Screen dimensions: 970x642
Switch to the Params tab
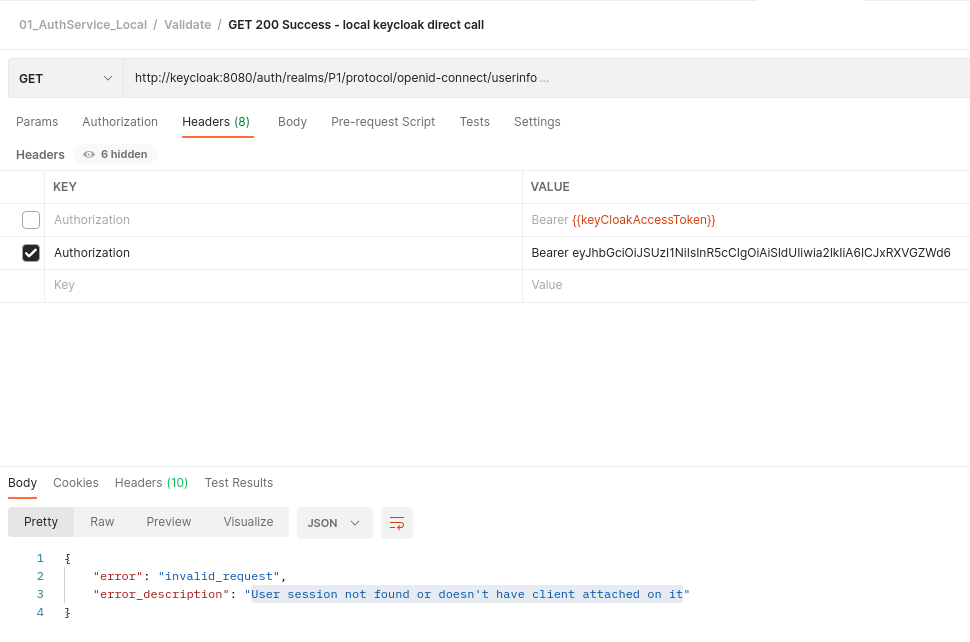(x=37, y=121)
